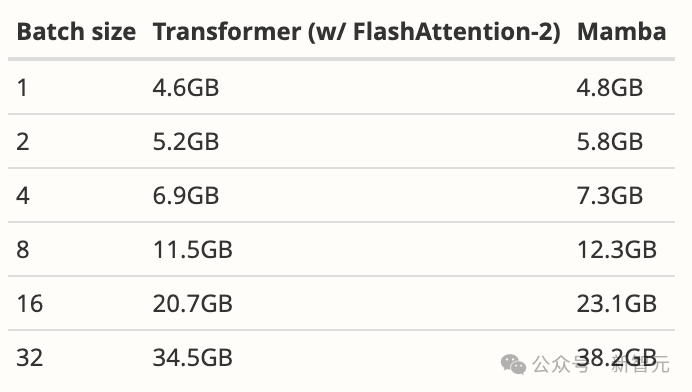Select the 4.6GB Transformer cell
692x392 pixels.
click(x=186, y=87)
